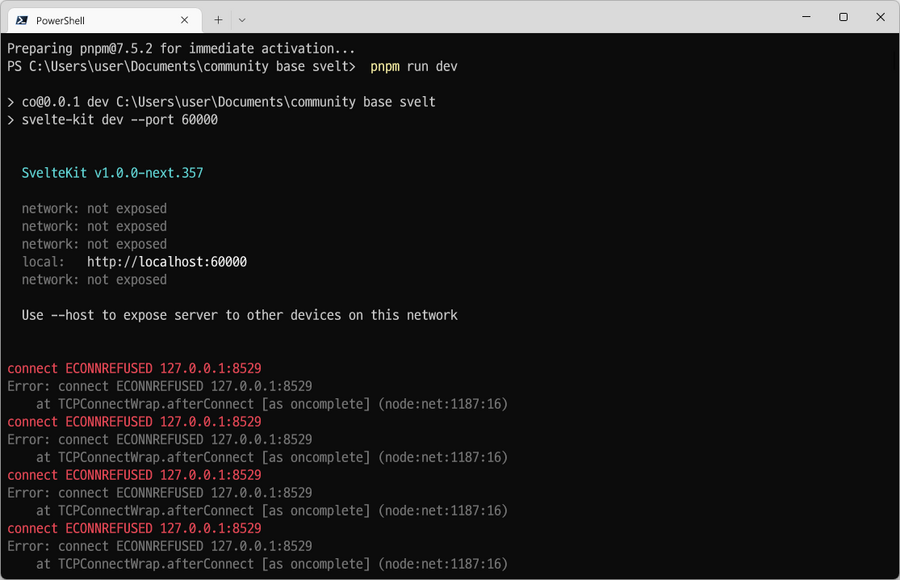Click the Preparing pnpm@7.5.2 line
Screen dimensions: 900x580
pos(181,49)
